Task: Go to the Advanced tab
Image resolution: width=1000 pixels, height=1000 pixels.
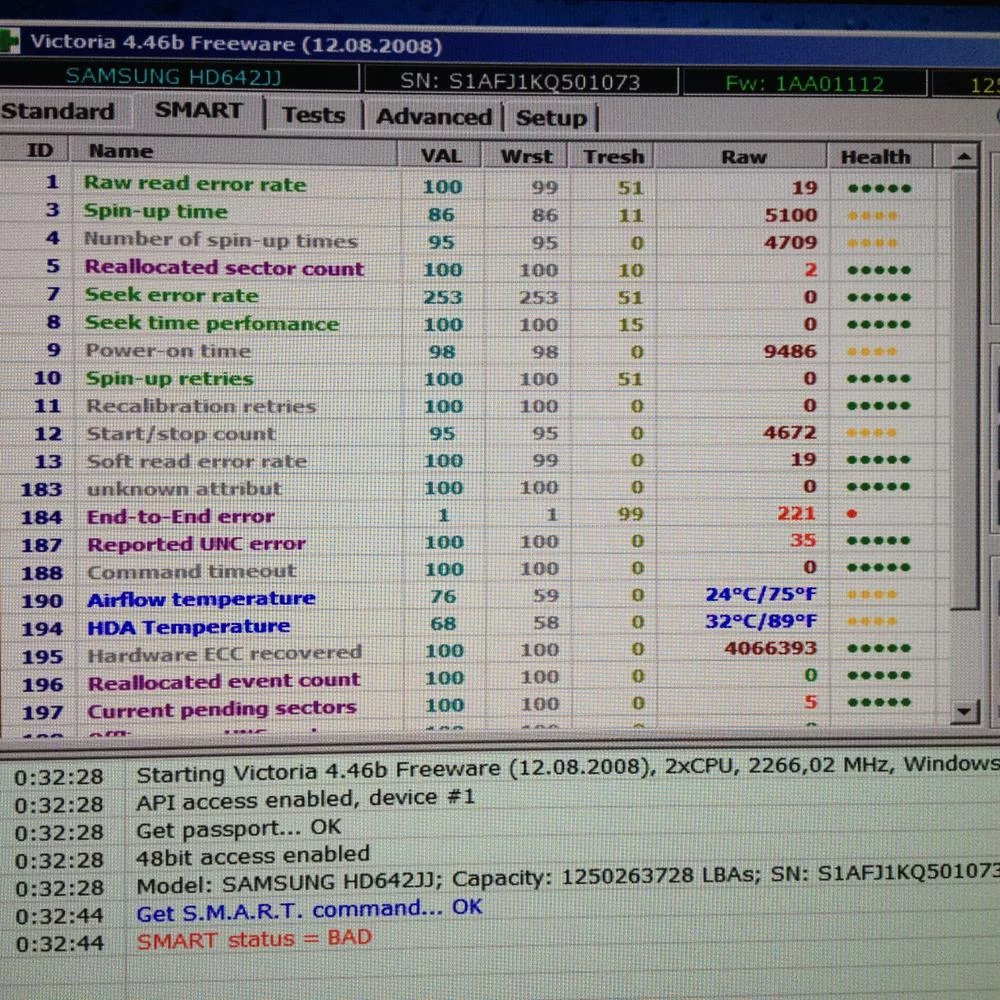Action: pos(434,117)
